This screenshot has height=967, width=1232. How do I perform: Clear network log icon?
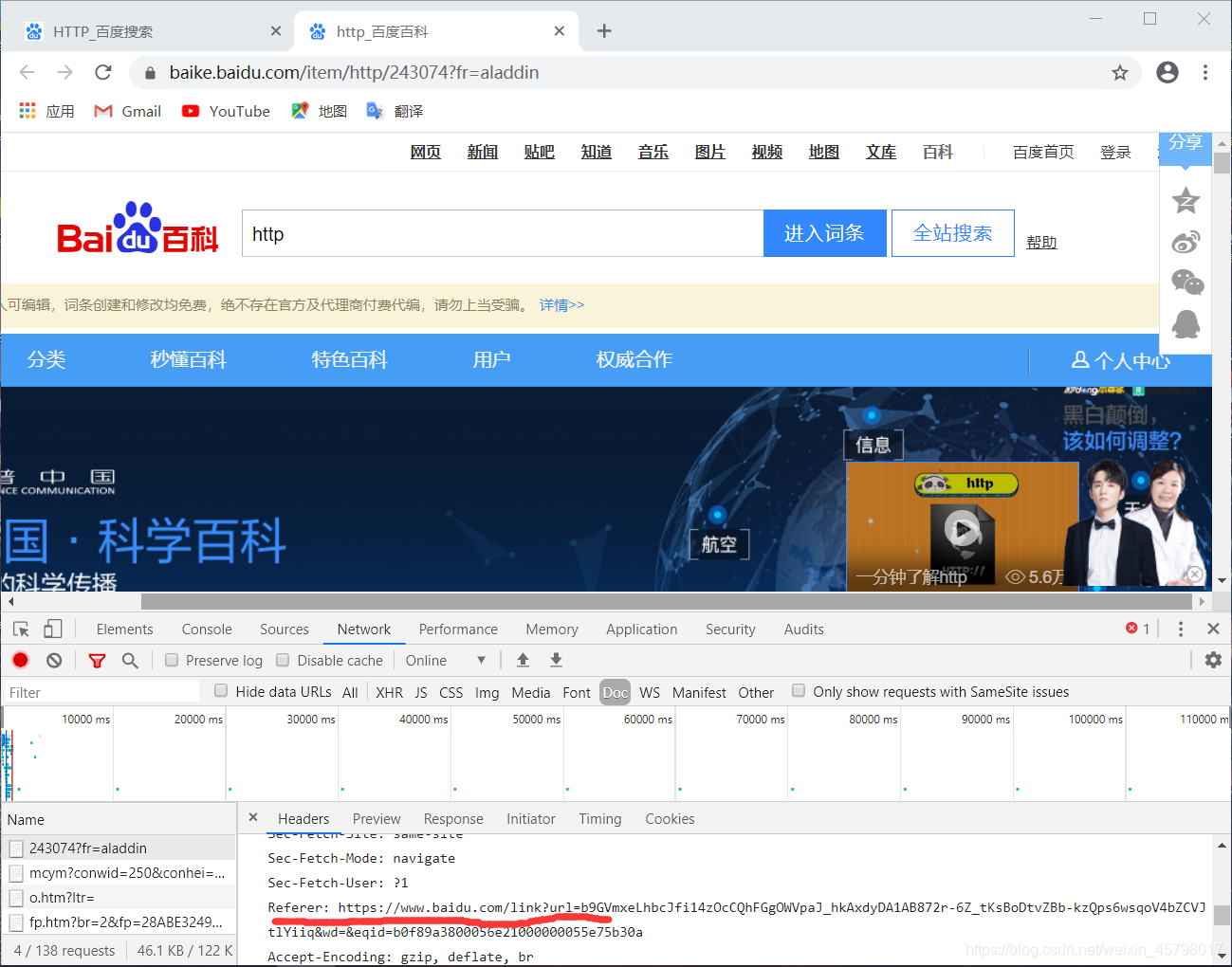(x=54, y=660)
